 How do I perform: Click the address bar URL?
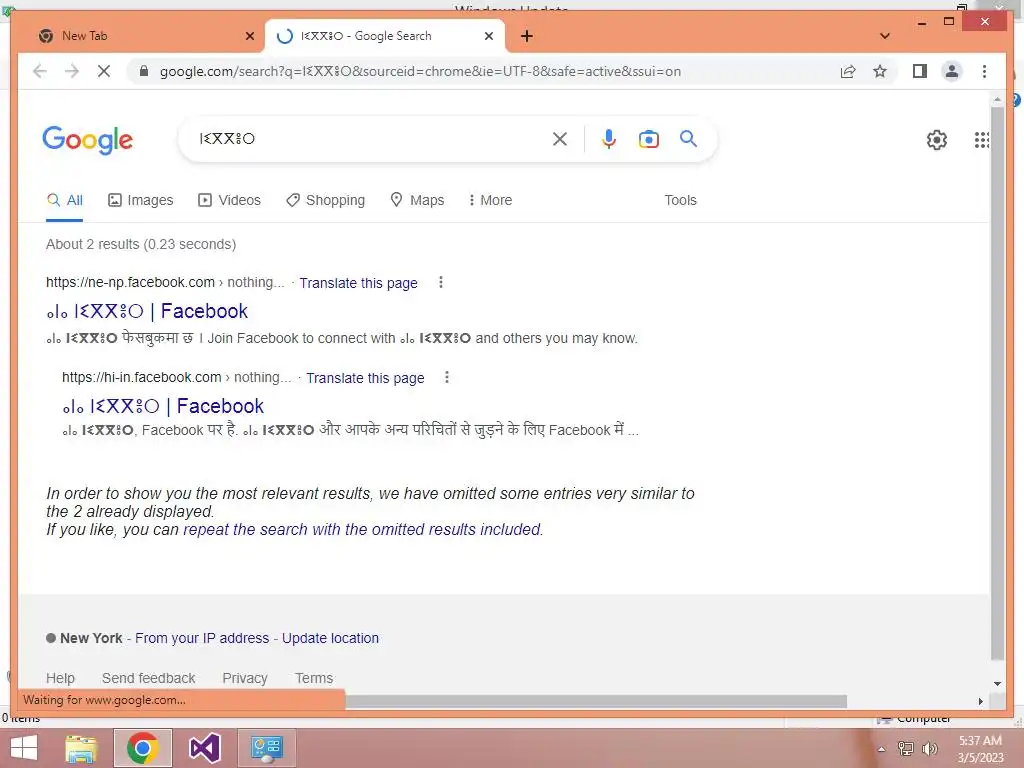coord(421,71)
